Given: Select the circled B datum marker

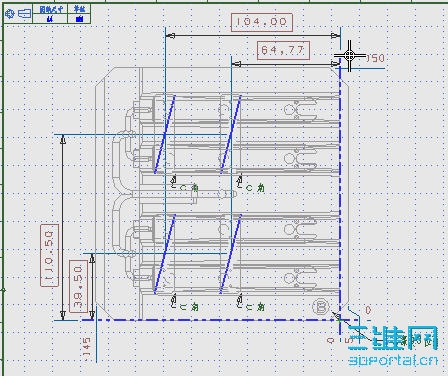Looking at the screenshot, I should [321, 307].
